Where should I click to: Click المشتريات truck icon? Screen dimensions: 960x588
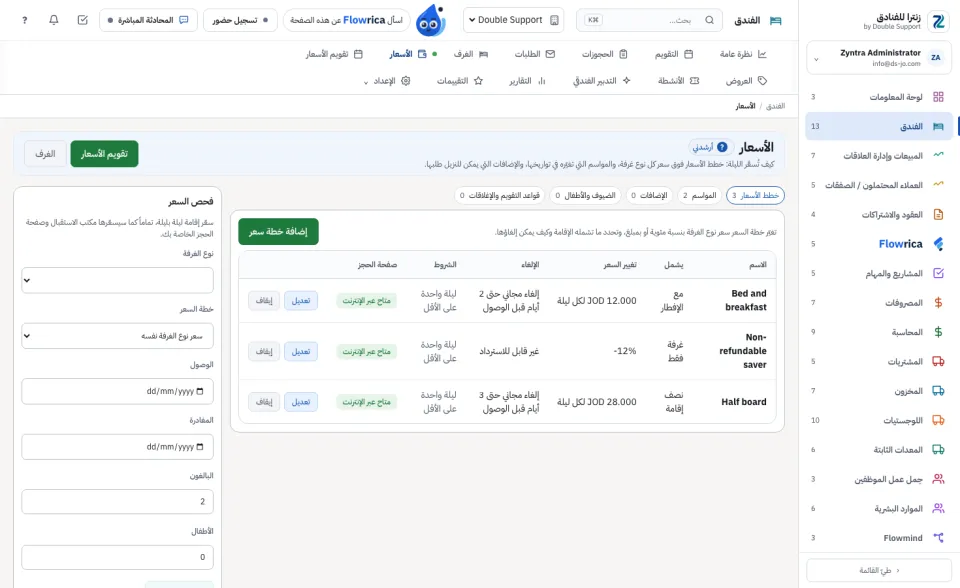click(938, 361)
